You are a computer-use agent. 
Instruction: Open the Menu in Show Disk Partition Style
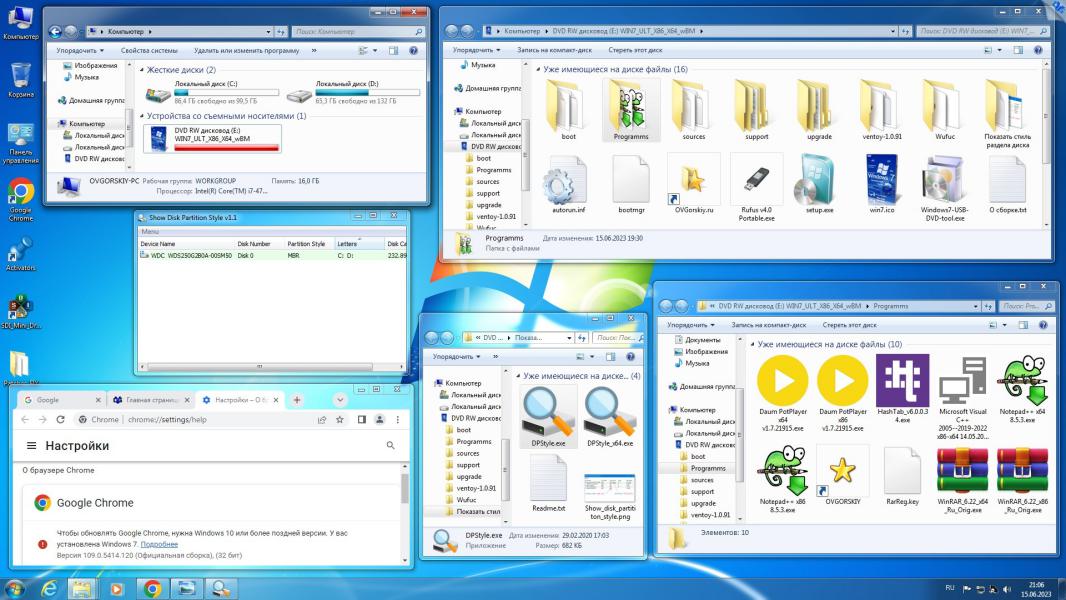point(150,232)
